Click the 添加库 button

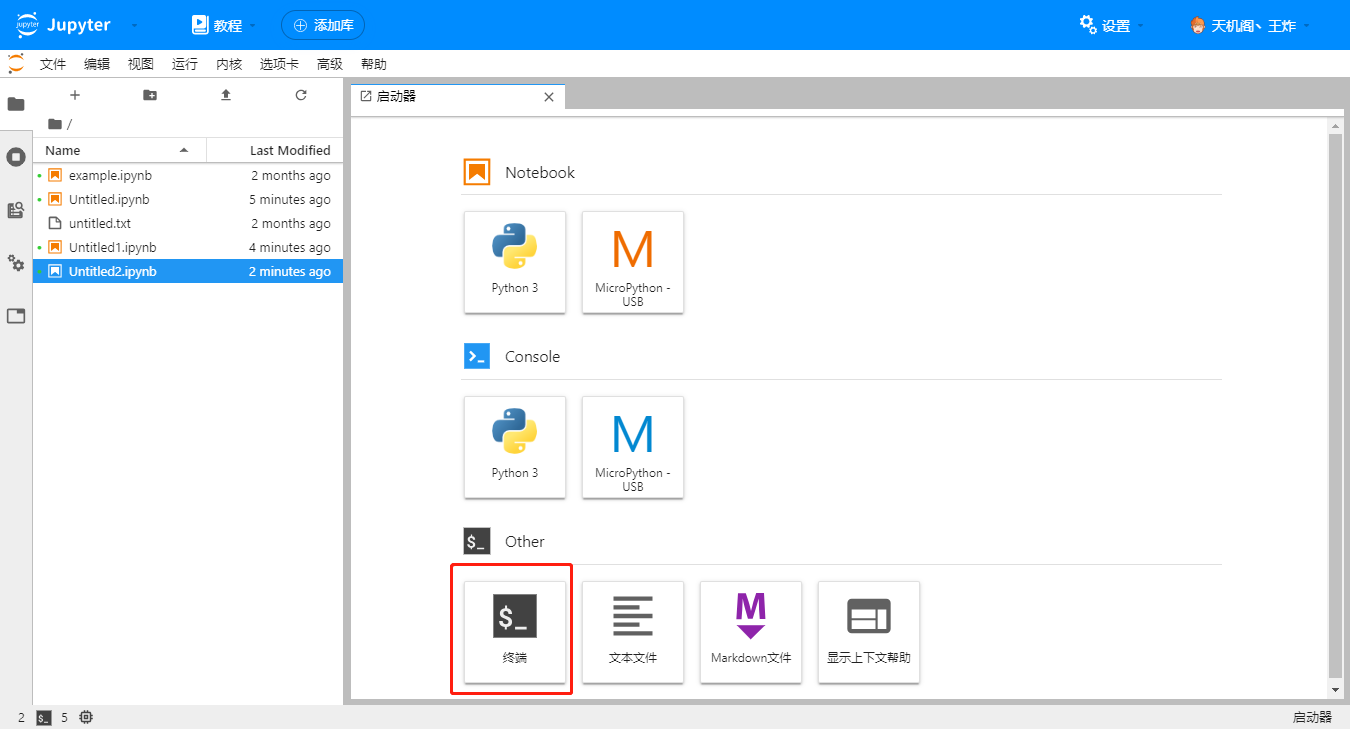click(323, 25)
